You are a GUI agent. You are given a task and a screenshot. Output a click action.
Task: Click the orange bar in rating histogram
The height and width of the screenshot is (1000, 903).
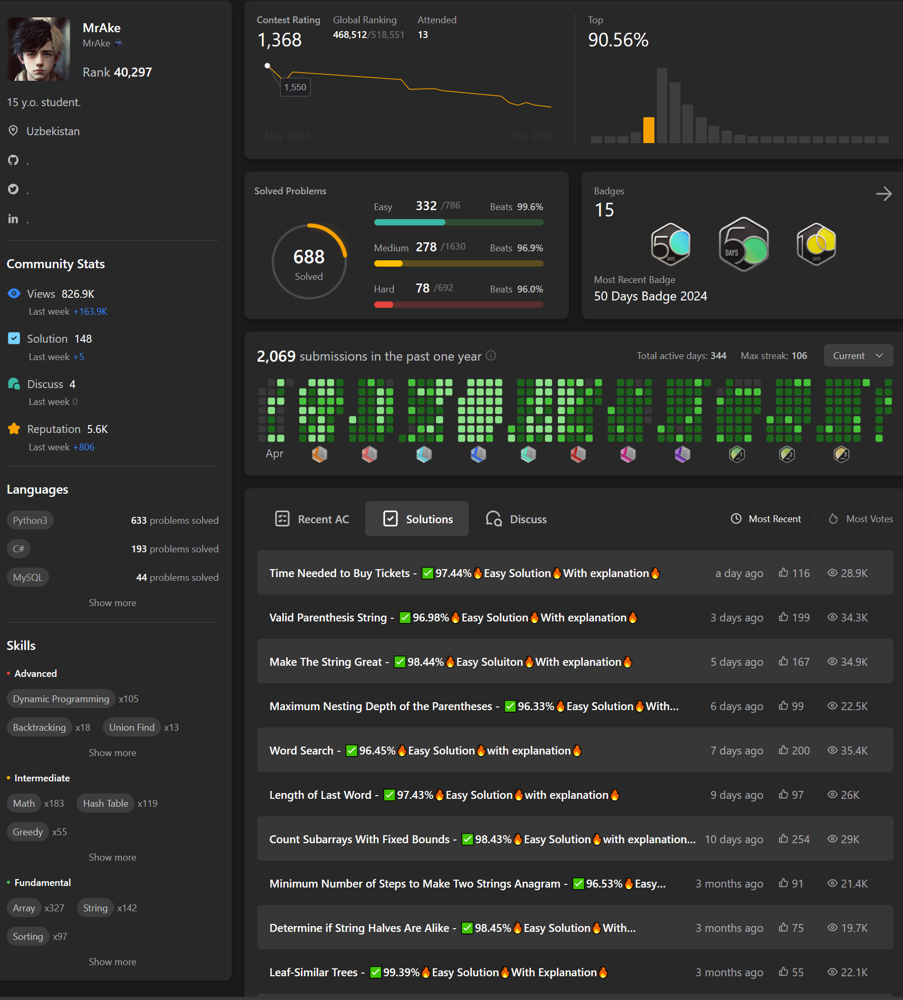point(649,130)
